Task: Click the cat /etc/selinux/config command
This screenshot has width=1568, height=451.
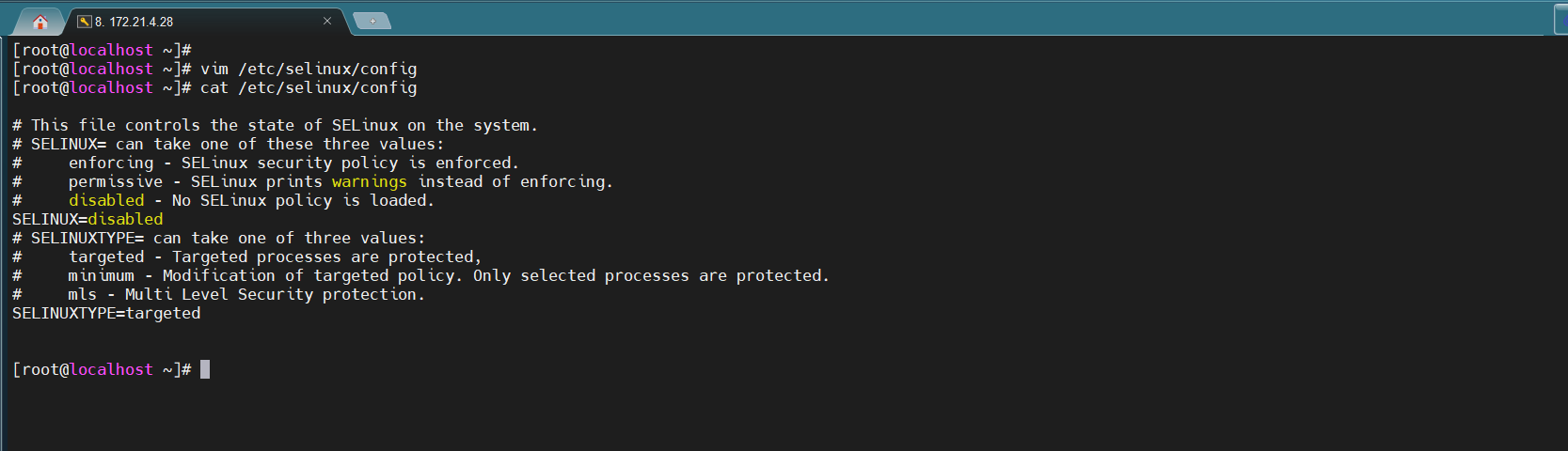Action: pos(309,87)
